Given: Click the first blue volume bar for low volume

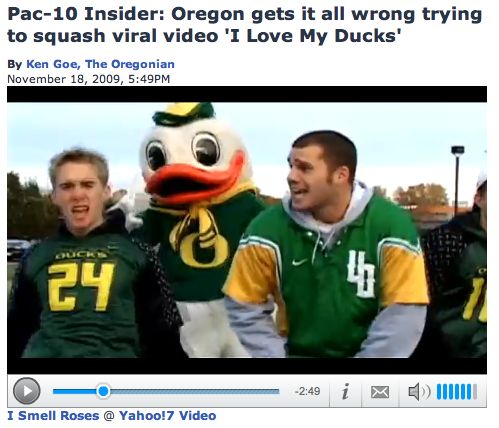Looking at the screenshot, I should 439,392.
